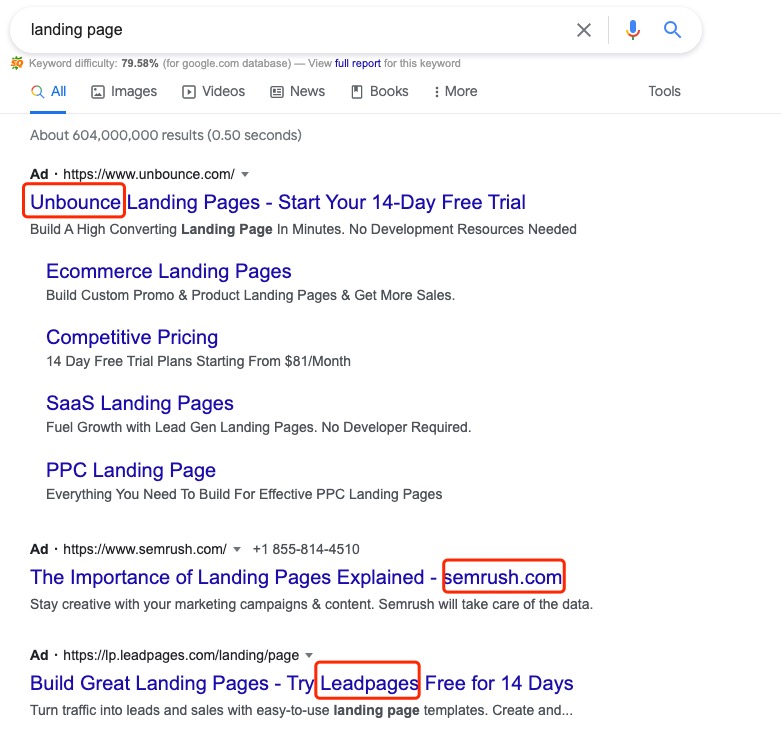
Task: Click the +1 855-814-4510 phone number
Action: (306, 550)
